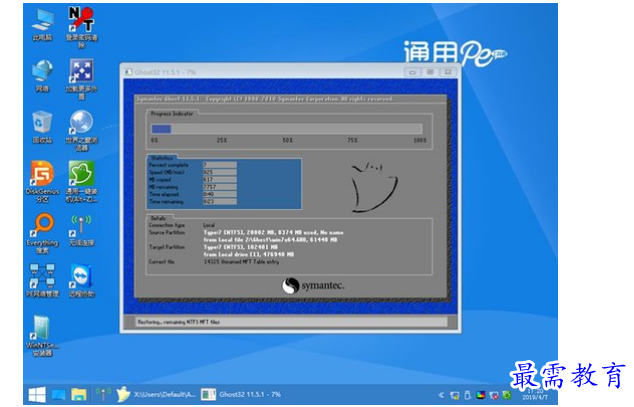The image size is (634, 407).
Task: Open the WinNTSetup installer shortcut
Action: tap(42, 335)
